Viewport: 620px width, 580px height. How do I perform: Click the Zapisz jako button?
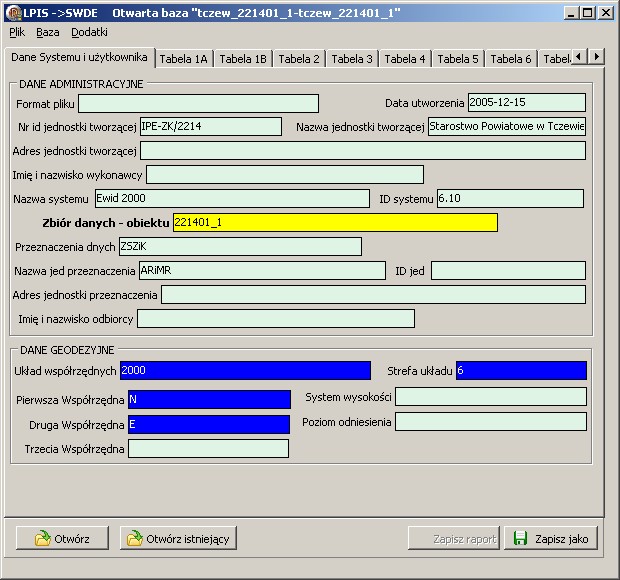[551, 538]
